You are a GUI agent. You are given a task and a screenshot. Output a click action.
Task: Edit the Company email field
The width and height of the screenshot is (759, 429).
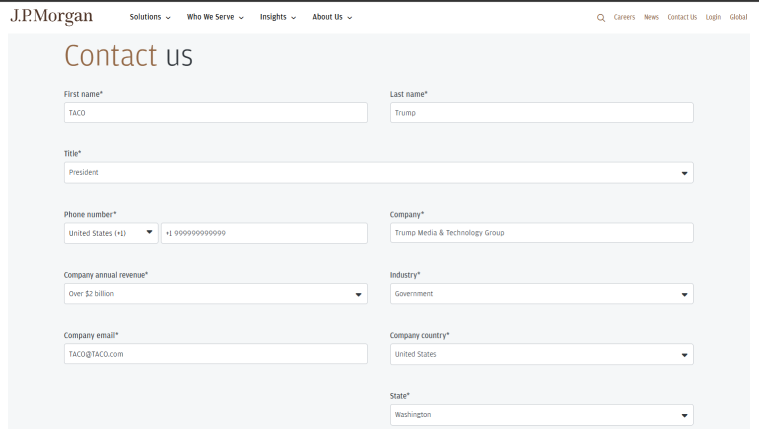pyautogui.click(x=216, y=354)
